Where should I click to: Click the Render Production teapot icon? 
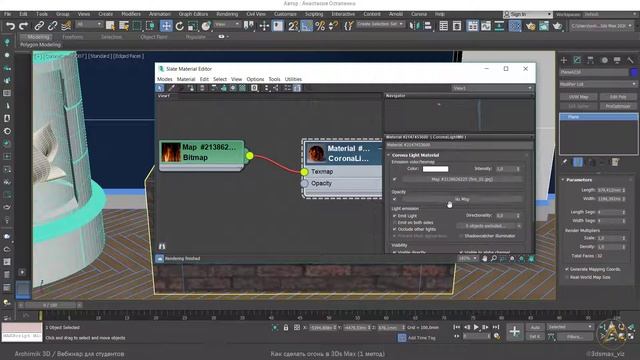557,26
